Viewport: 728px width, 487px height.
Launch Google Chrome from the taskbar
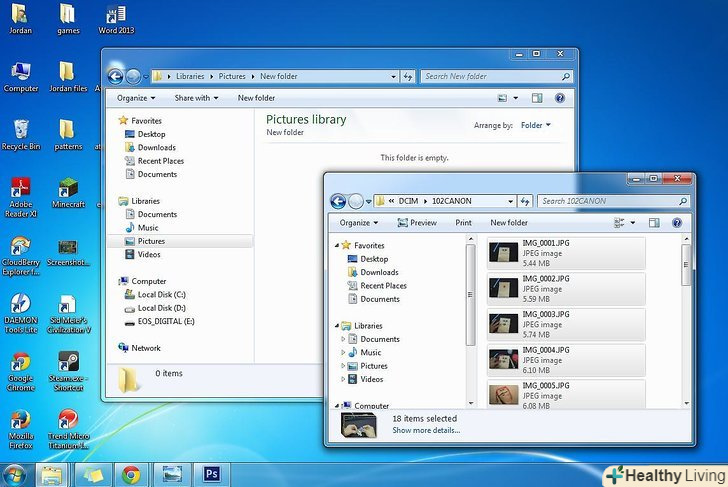coord(129,473)
